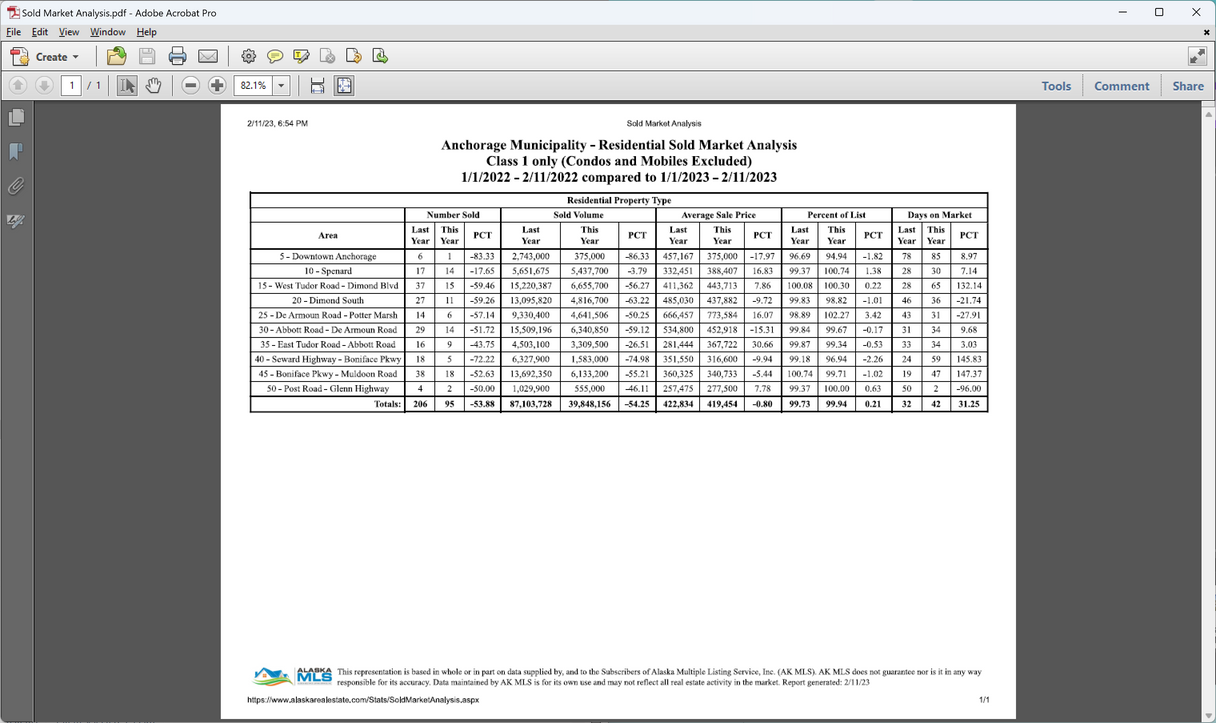Select the Highlight text tool
This screenshot has width=1216, height=723.
[x=301, y=56]
